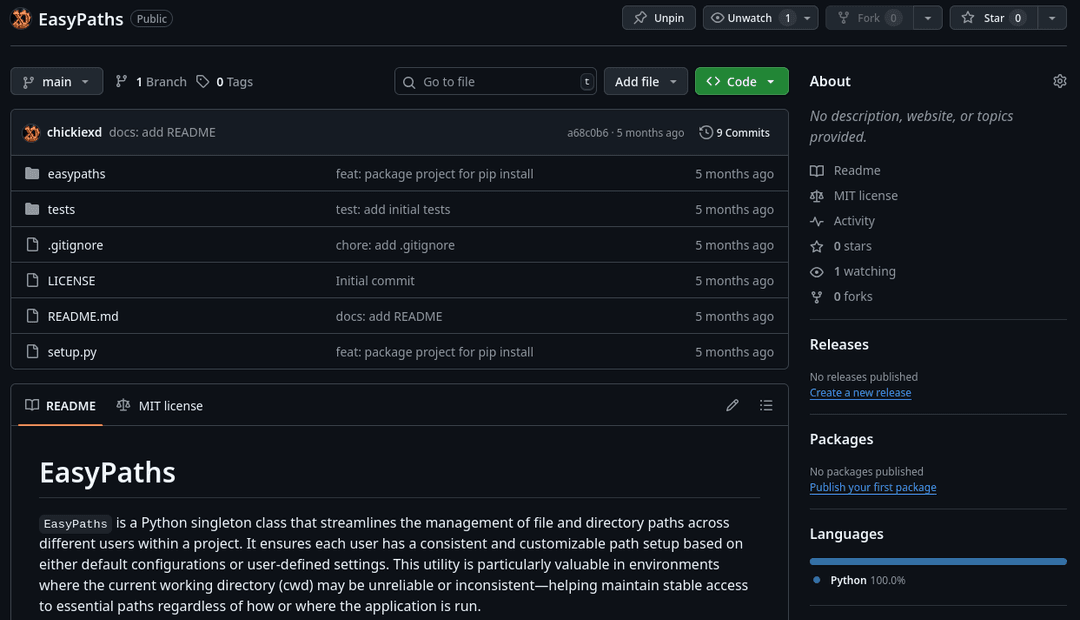Click the clock history icon next to 9 Commits
The image size is (1080, 620).
tap(706, 132)
